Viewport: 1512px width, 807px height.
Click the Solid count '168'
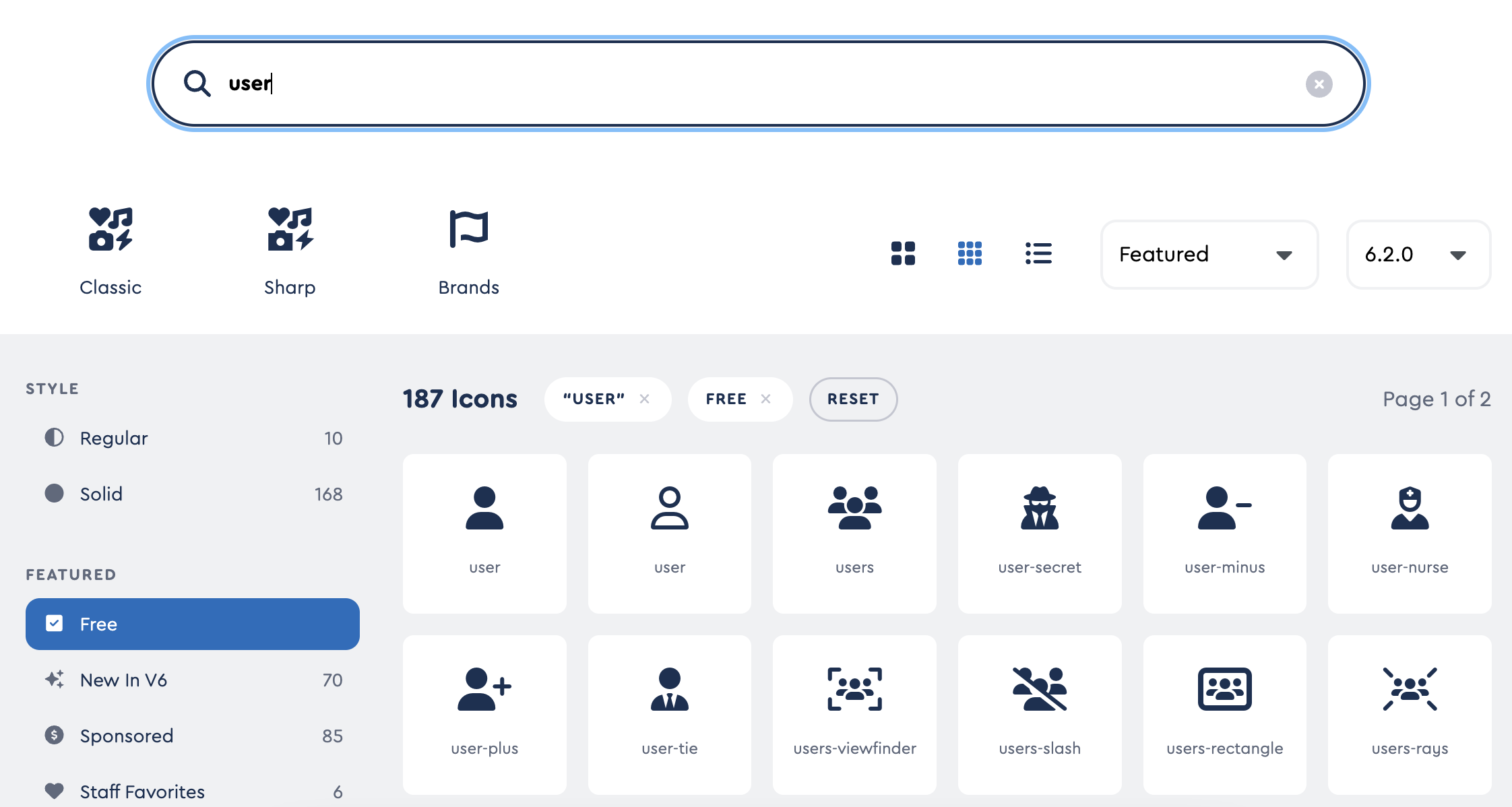point(329,494)
